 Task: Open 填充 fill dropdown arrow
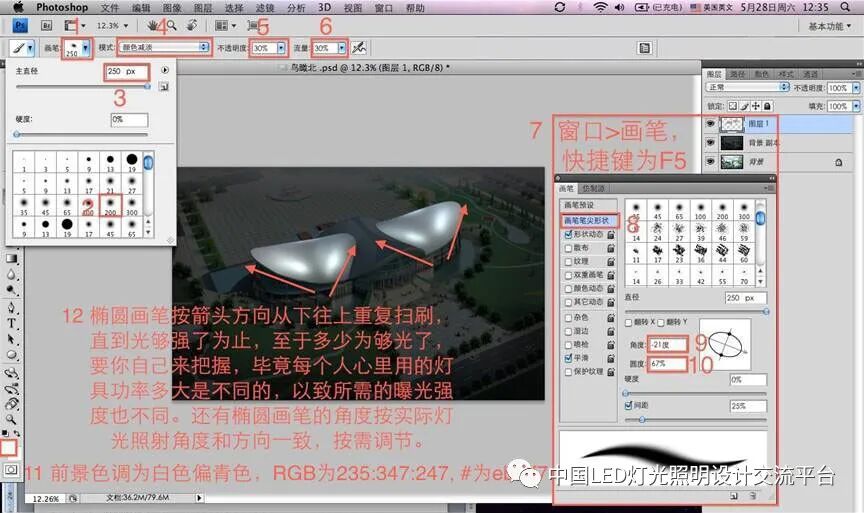856,106
